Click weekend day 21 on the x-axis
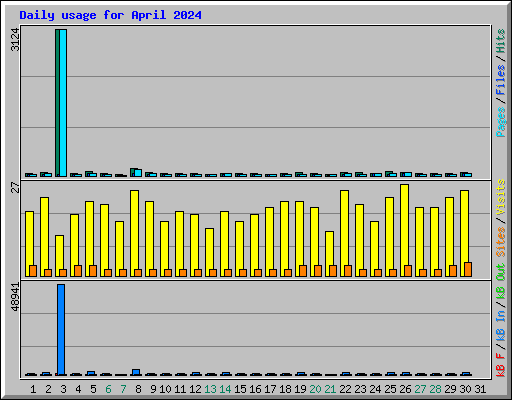512x400 pixels. (330, 389)
